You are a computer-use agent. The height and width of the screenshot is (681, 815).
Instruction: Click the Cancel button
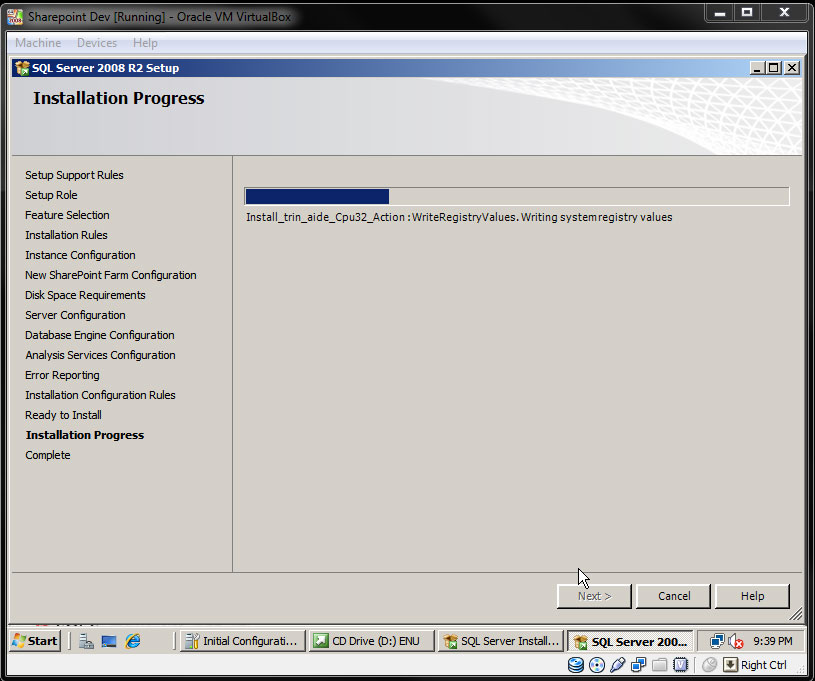[x=674, y=596]
